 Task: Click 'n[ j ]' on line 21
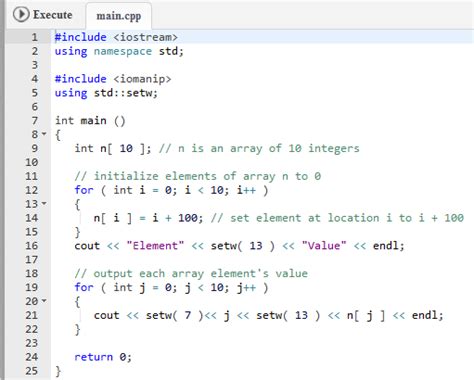point(366,315)
